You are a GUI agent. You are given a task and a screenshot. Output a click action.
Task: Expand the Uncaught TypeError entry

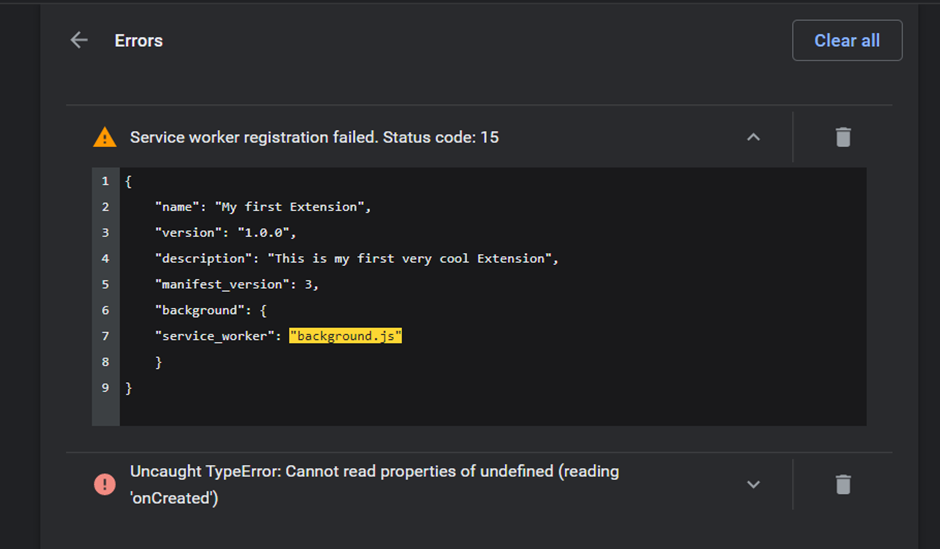click(x=753, y=484)
